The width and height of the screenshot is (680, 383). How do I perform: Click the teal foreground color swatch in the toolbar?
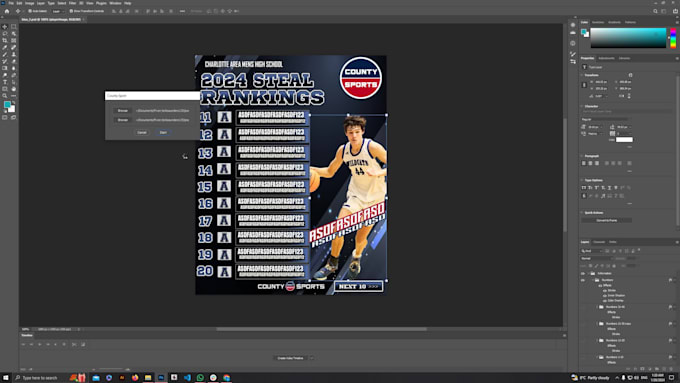point(7,105)
